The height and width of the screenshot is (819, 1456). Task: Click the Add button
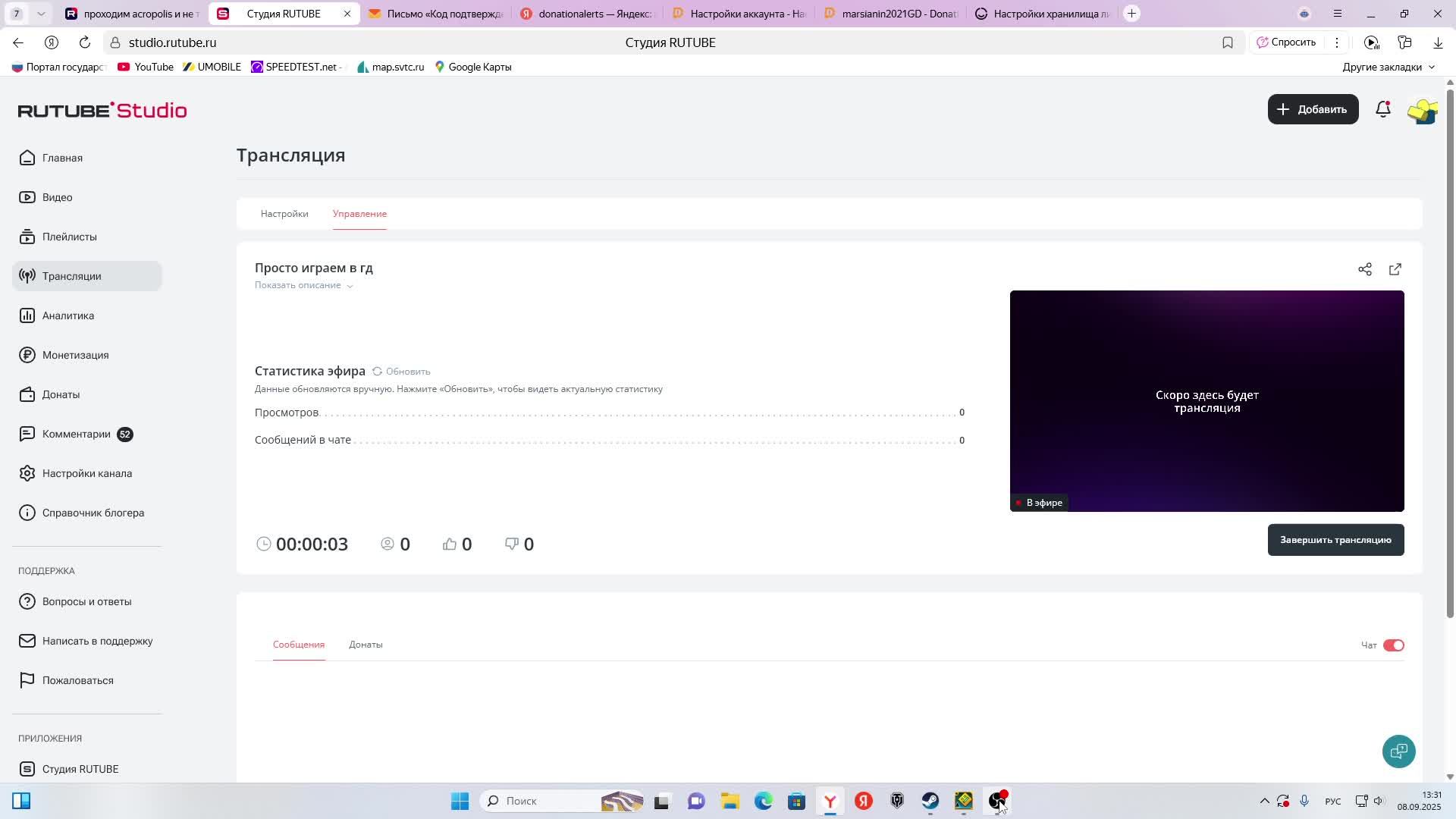click(x=1312, y=109)
